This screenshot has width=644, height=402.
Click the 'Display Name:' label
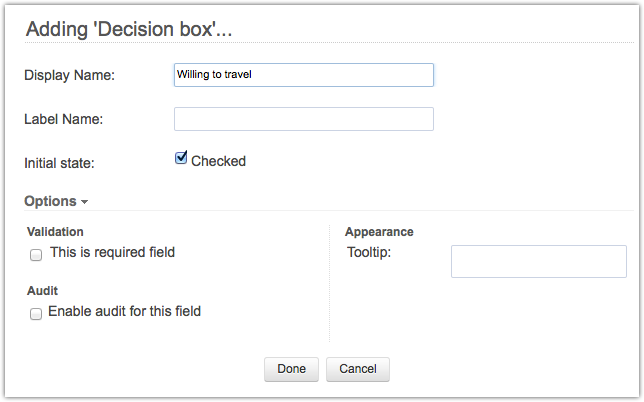(x=69, y=76)
